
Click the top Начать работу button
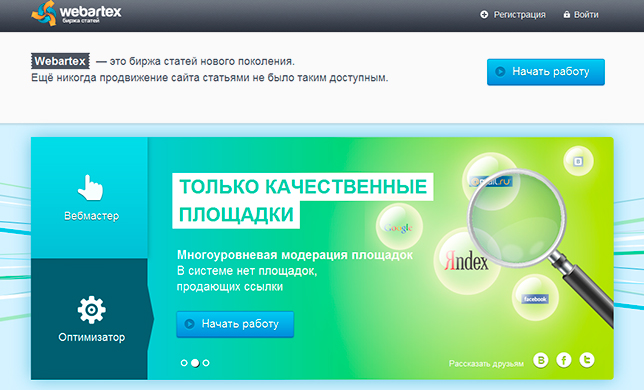tap(545, 72)
